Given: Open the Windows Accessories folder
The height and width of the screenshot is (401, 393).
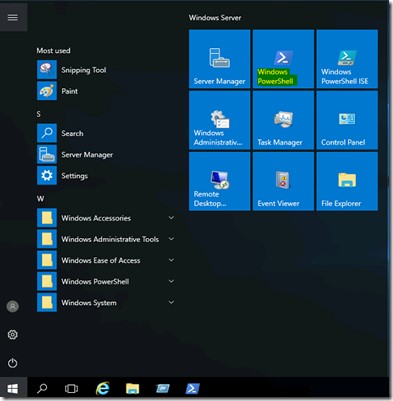Looking at the screenshot, I should click(106, 218).
